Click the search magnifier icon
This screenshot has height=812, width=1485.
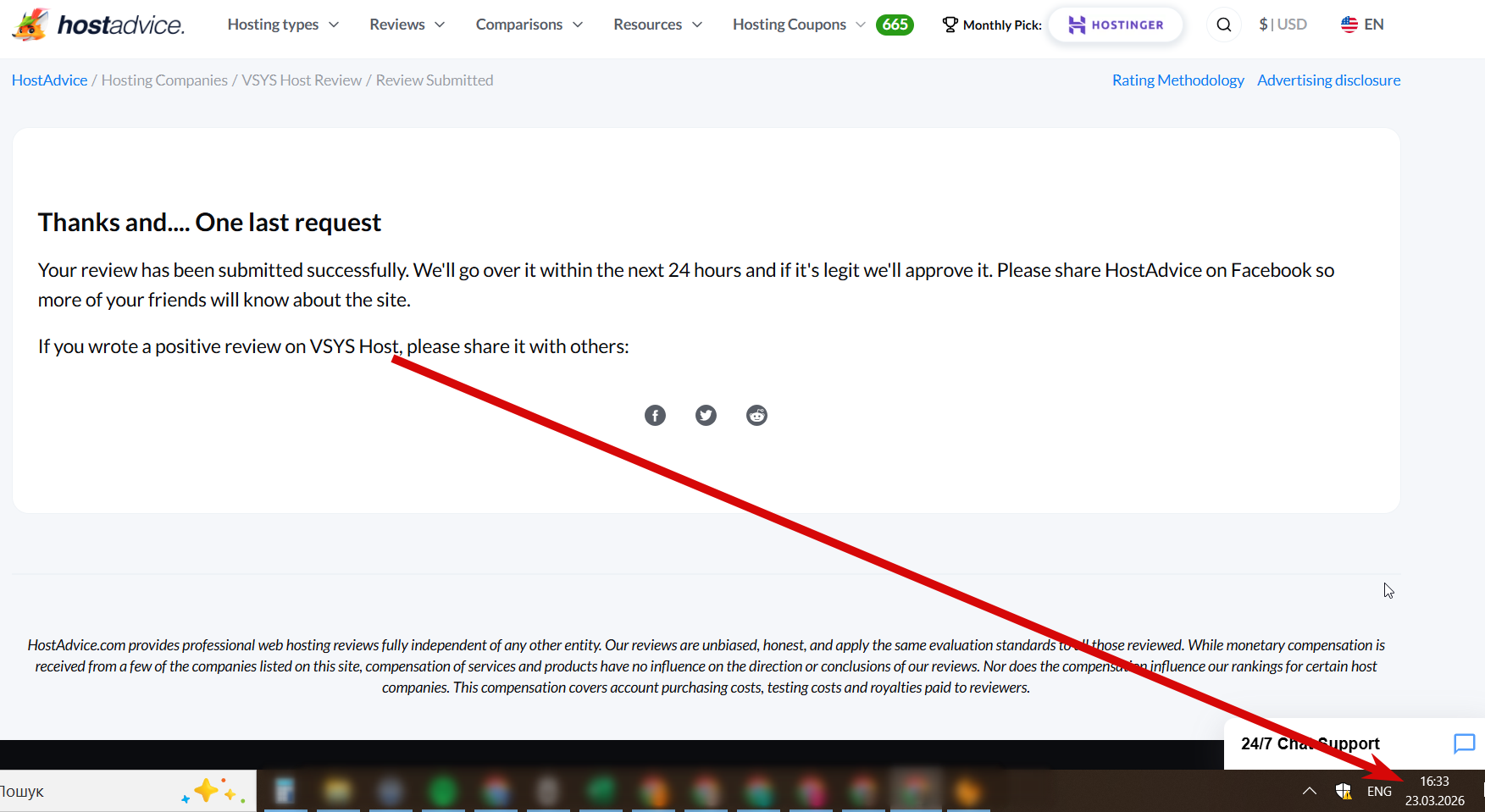(1224, 25)
